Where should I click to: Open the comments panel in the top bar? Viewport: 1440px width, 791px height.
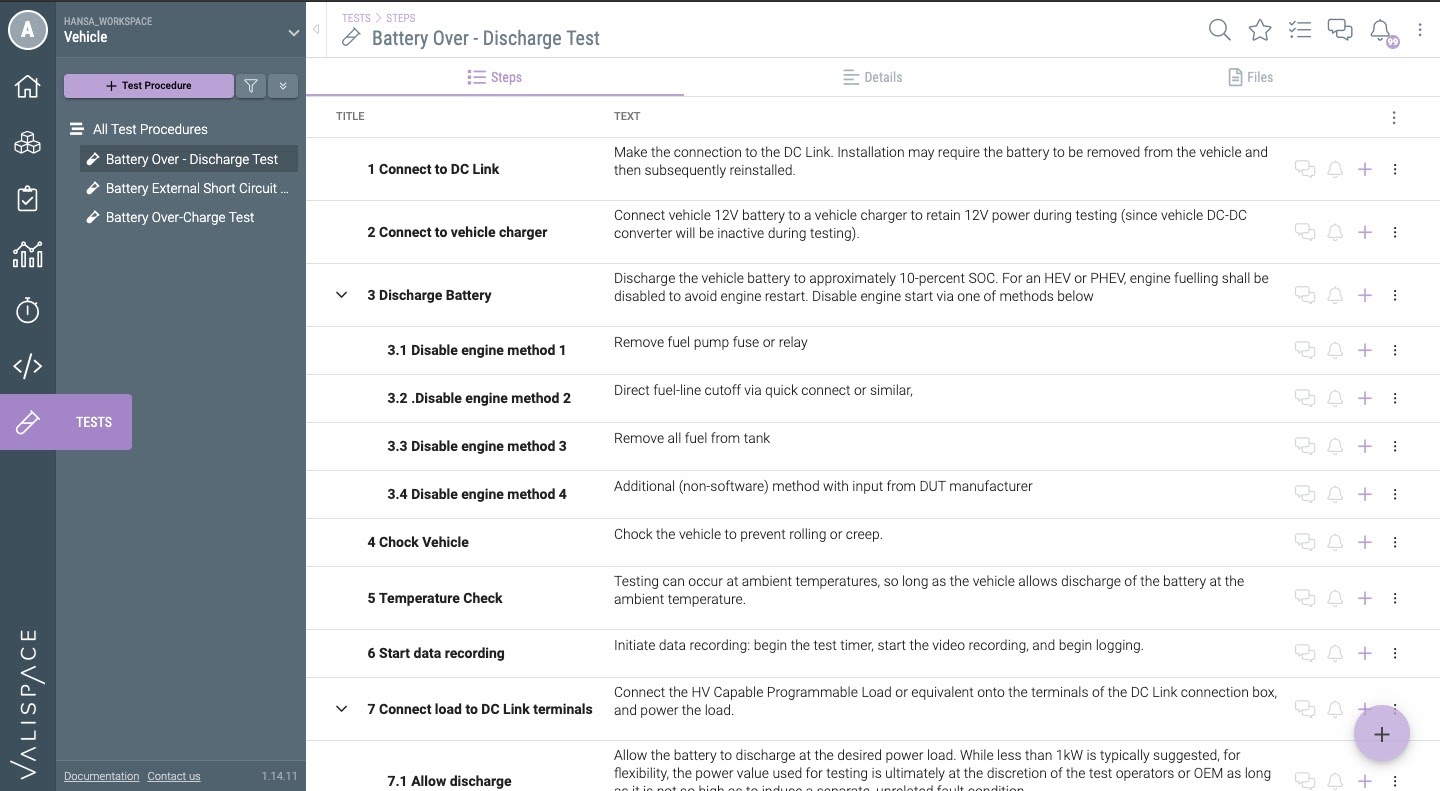click(1339, 30)
